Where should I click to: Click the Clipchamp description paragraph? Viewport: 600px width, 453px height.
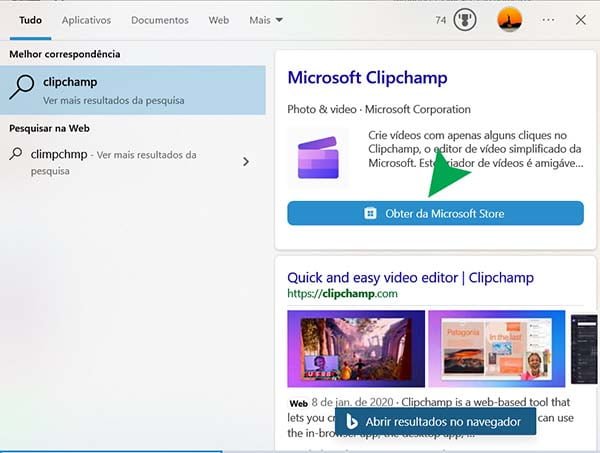(x=476, y=149)
